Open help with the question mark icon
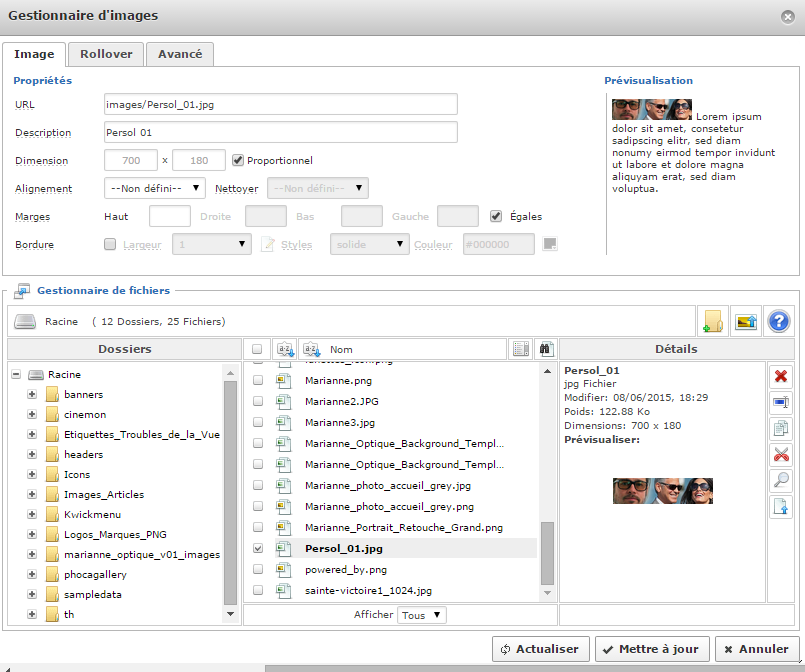 click(778, 321)
